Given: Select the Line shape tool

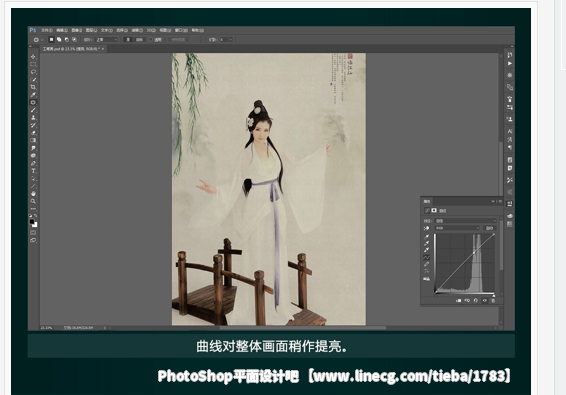Looking at the screenshot, I should pyautogui.click(x=33, y=186).
